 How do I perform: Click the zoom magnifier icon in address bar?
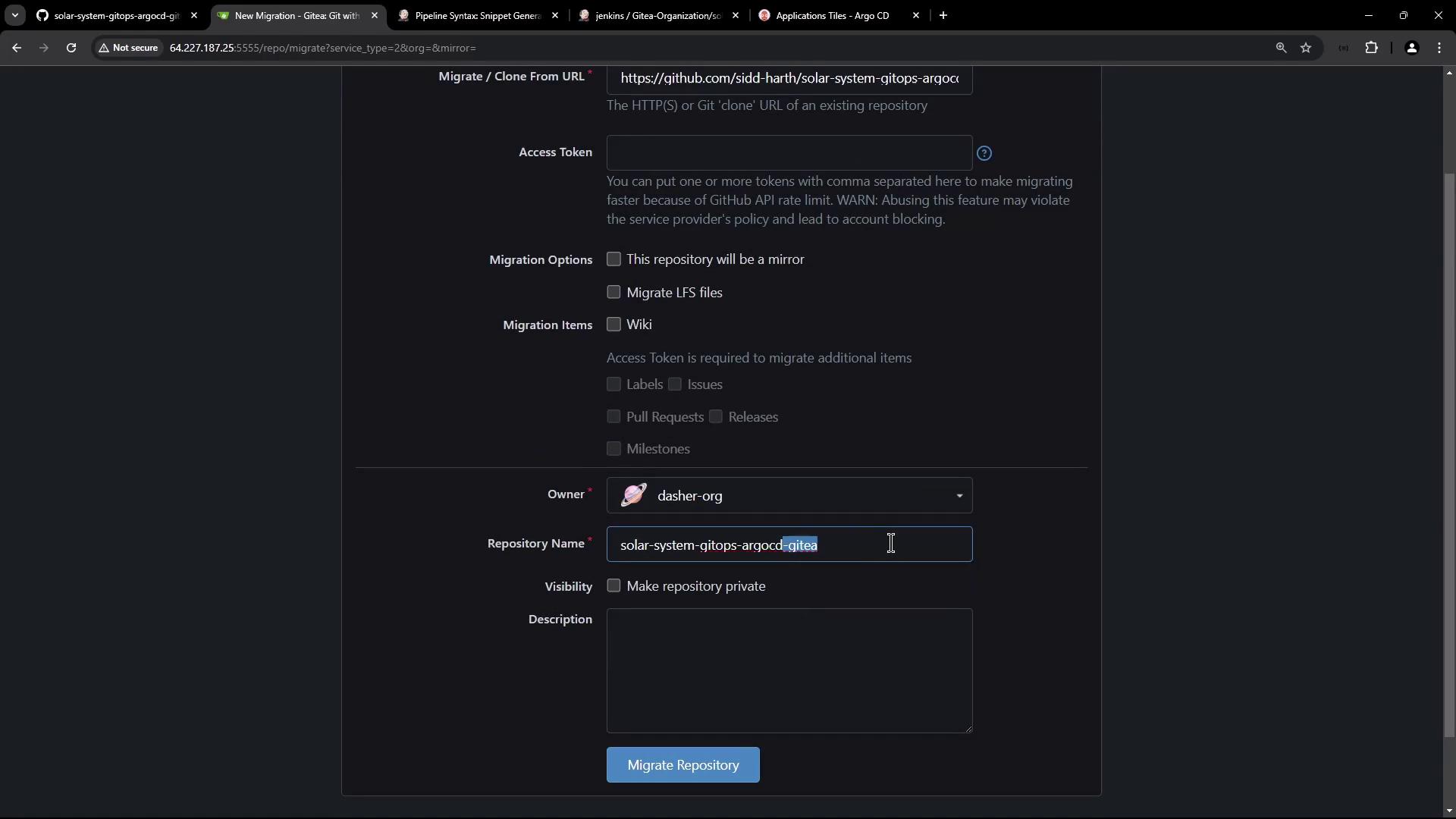[1281, 48]
